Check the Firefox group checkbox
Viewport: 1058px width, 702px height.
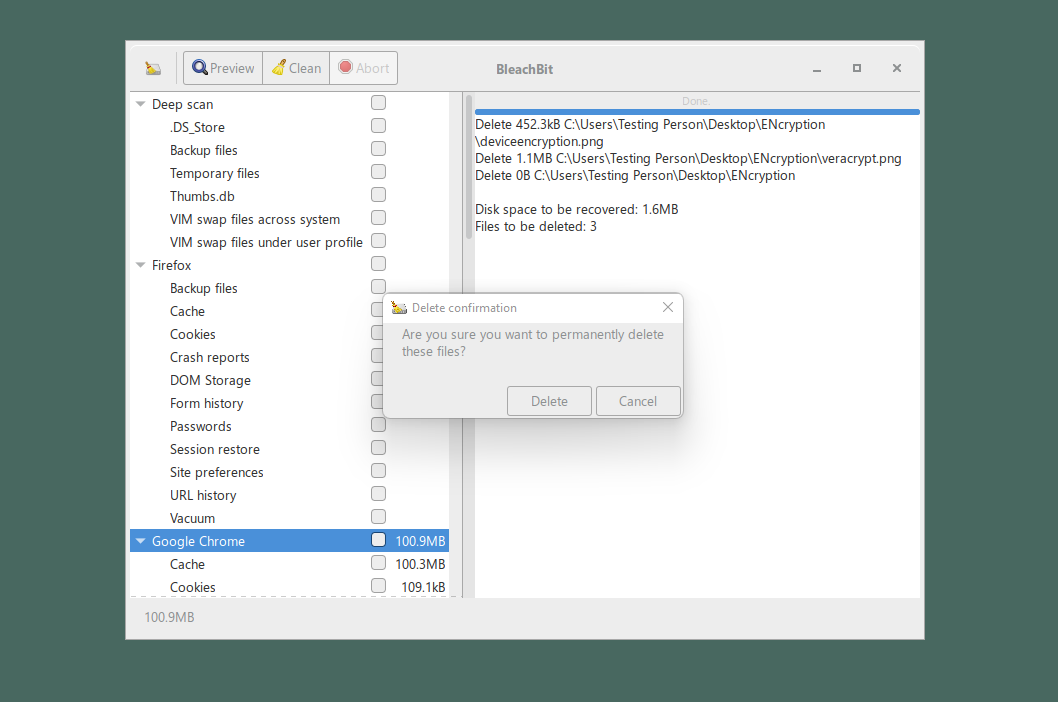[x=379, y=263]
